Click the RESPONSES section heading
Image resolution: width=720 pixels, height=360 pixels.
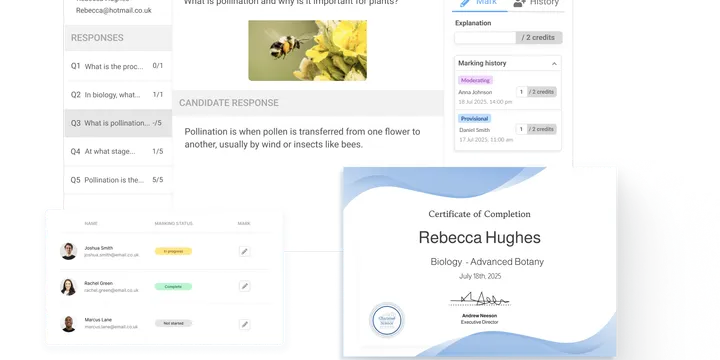pos(97,38)
